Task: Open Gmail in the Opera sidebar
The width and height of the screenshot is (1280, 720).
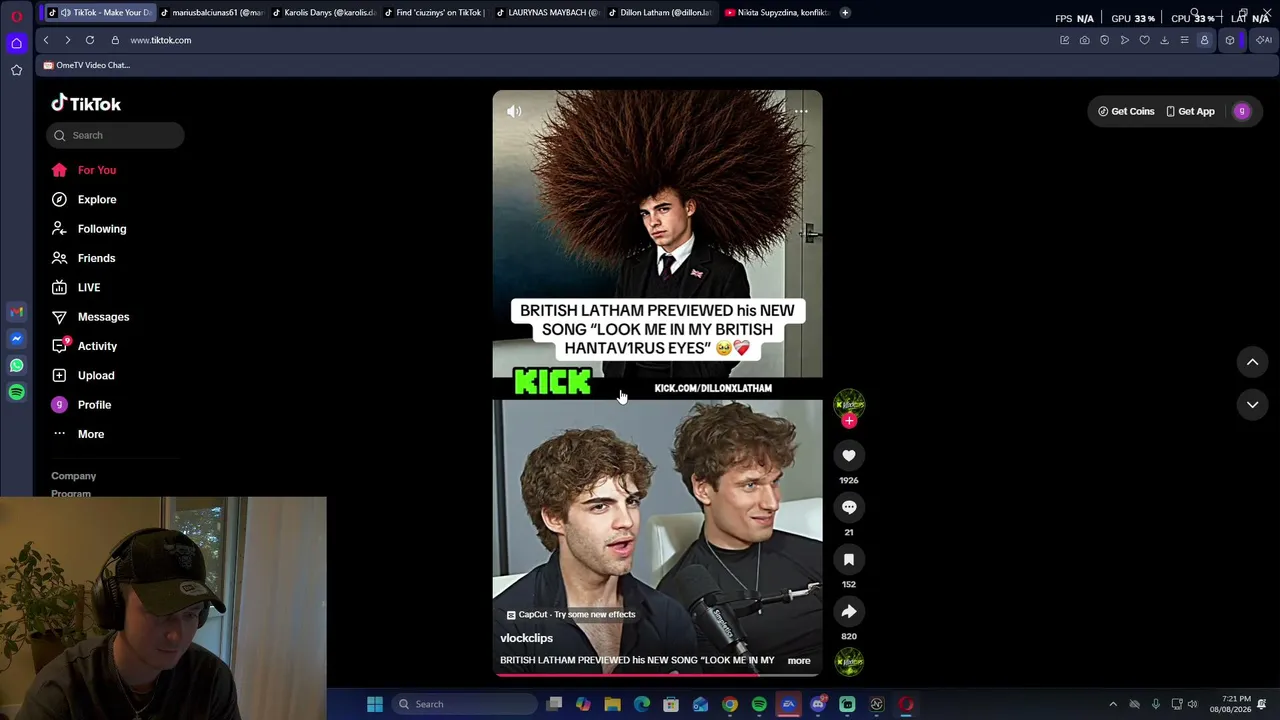Action: tap(16, 312)
